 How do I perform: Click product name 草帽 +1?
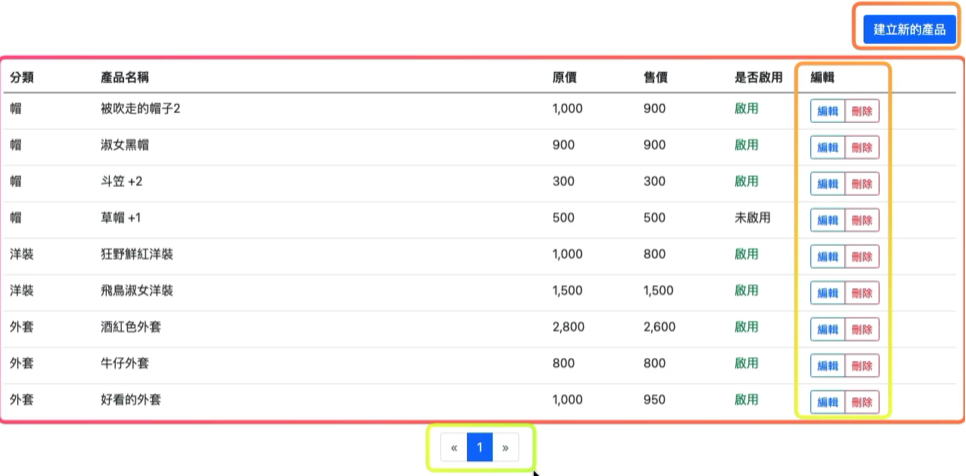pos(121,218)
